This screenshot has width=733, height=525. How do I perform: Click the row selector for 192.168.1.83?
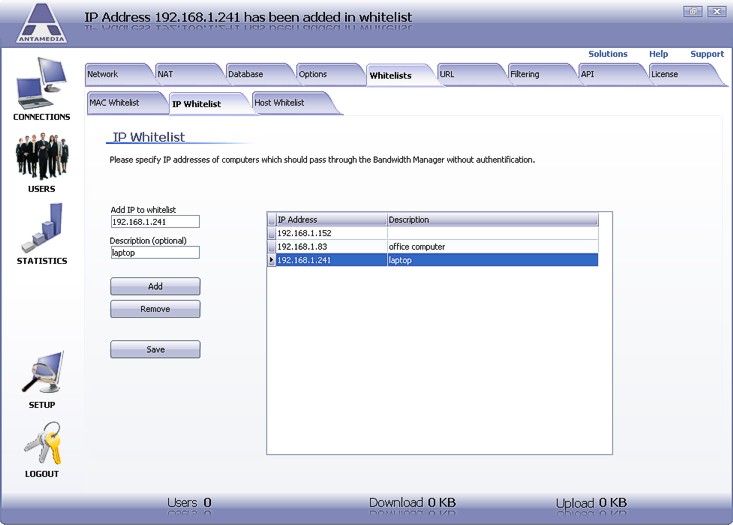coord(271,246)
